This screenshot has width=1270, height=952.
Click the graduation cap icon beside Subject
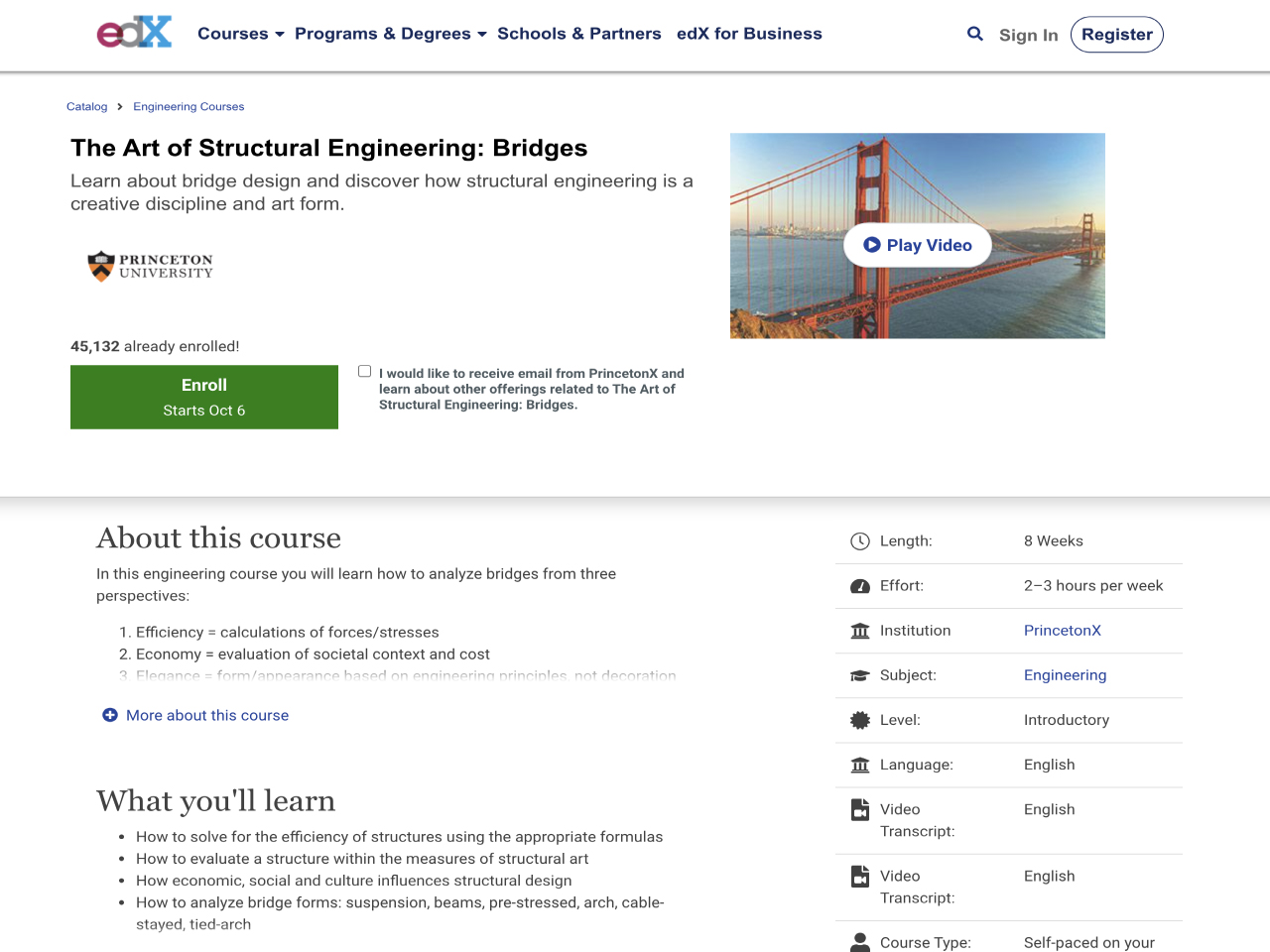click(x=860, y=675)
